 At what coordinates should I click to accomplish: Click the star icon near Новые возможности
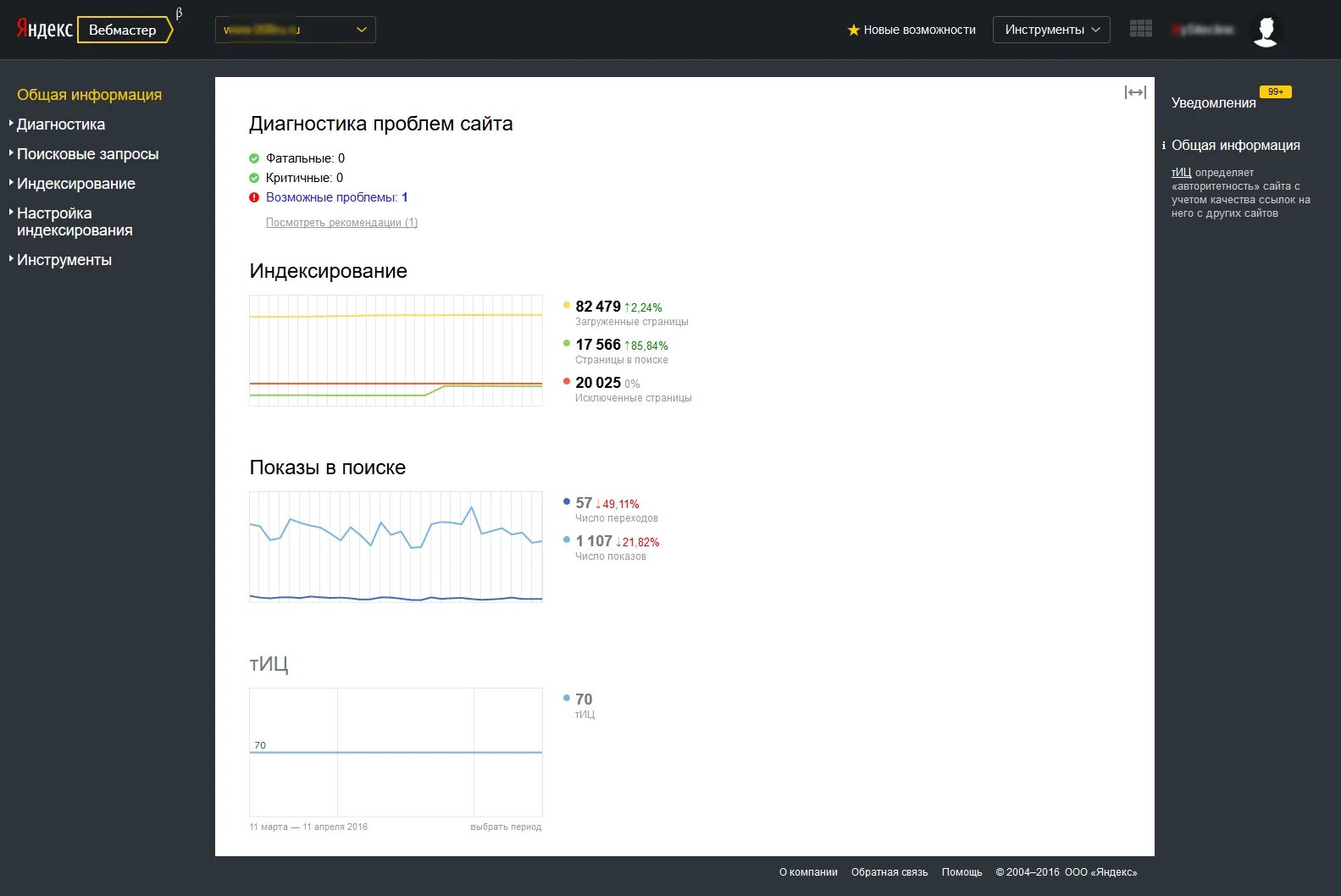click(853, 30)
